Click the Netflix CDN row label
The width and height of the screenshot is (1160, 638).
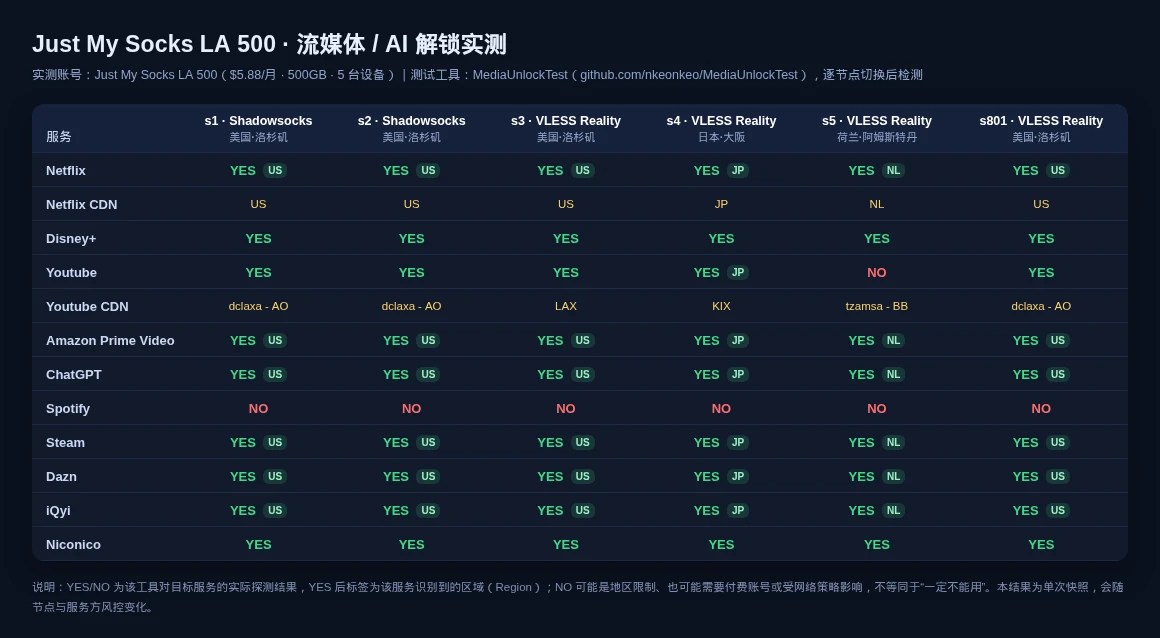coord(81,204)
